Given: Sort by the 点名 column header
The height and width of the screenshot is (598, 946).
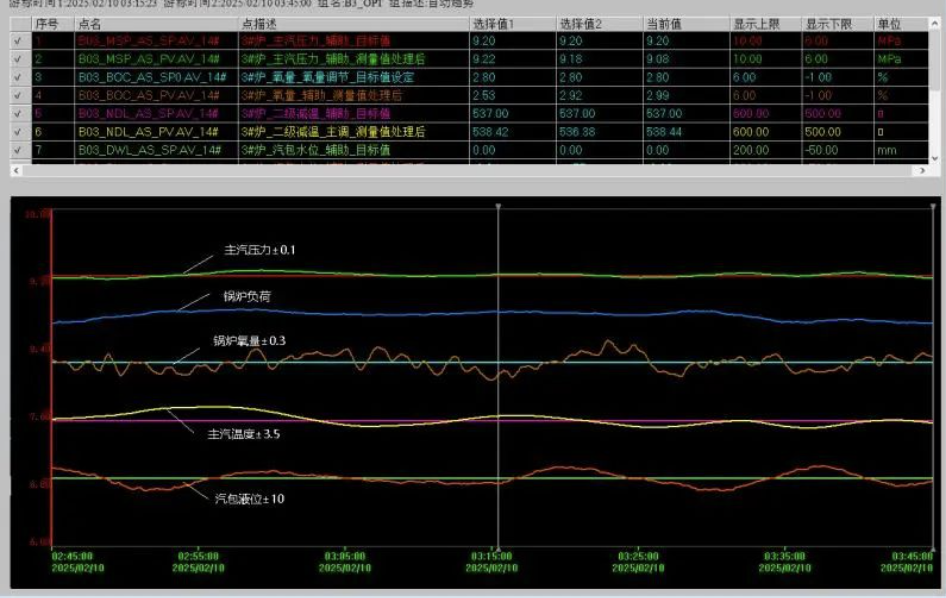Looking at the screenshot, I should (156, 24).
